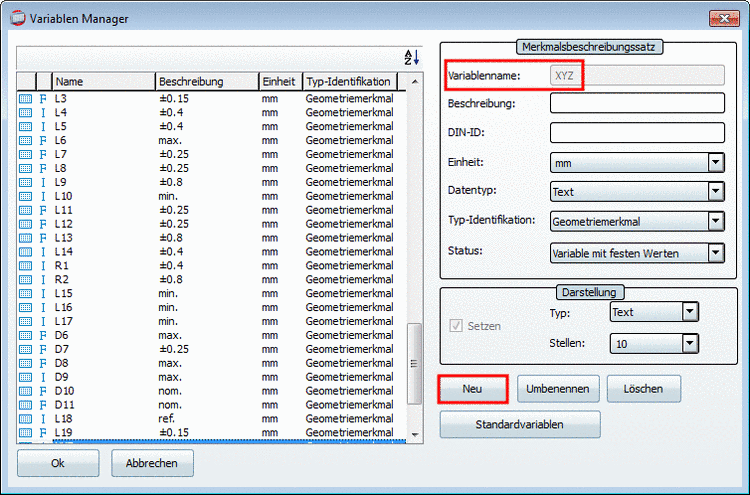This screenshot has width=750, height=495.
Task: Click Geometriemerkmal cell in row L3
Action: pos(350,99)
